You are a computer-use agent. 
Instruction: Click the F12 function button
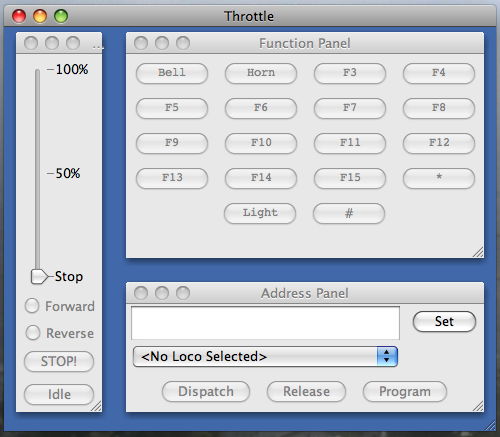439,143
